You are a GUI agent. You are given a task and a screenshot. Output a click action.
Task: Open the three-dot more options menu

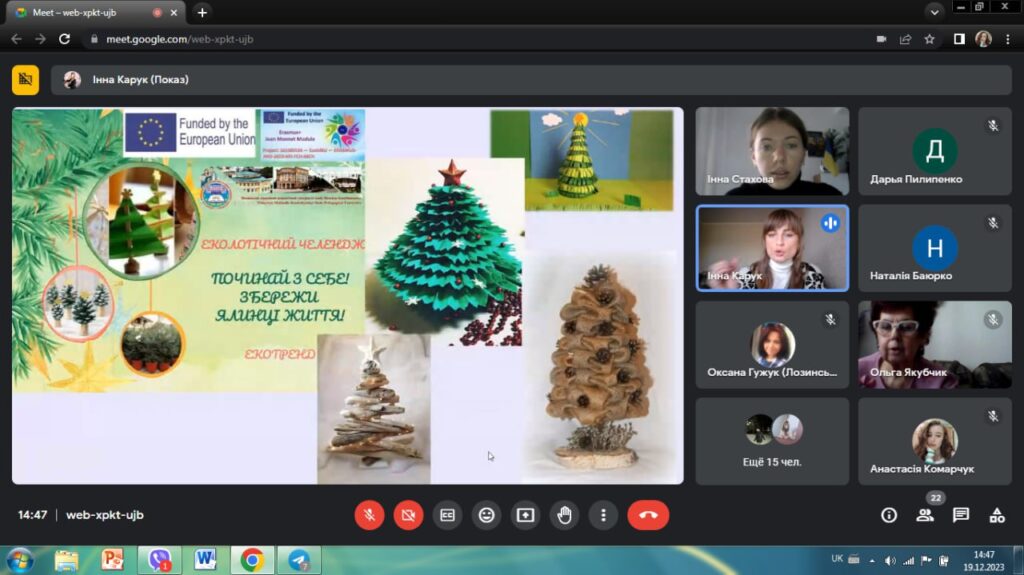coord(603,515)
